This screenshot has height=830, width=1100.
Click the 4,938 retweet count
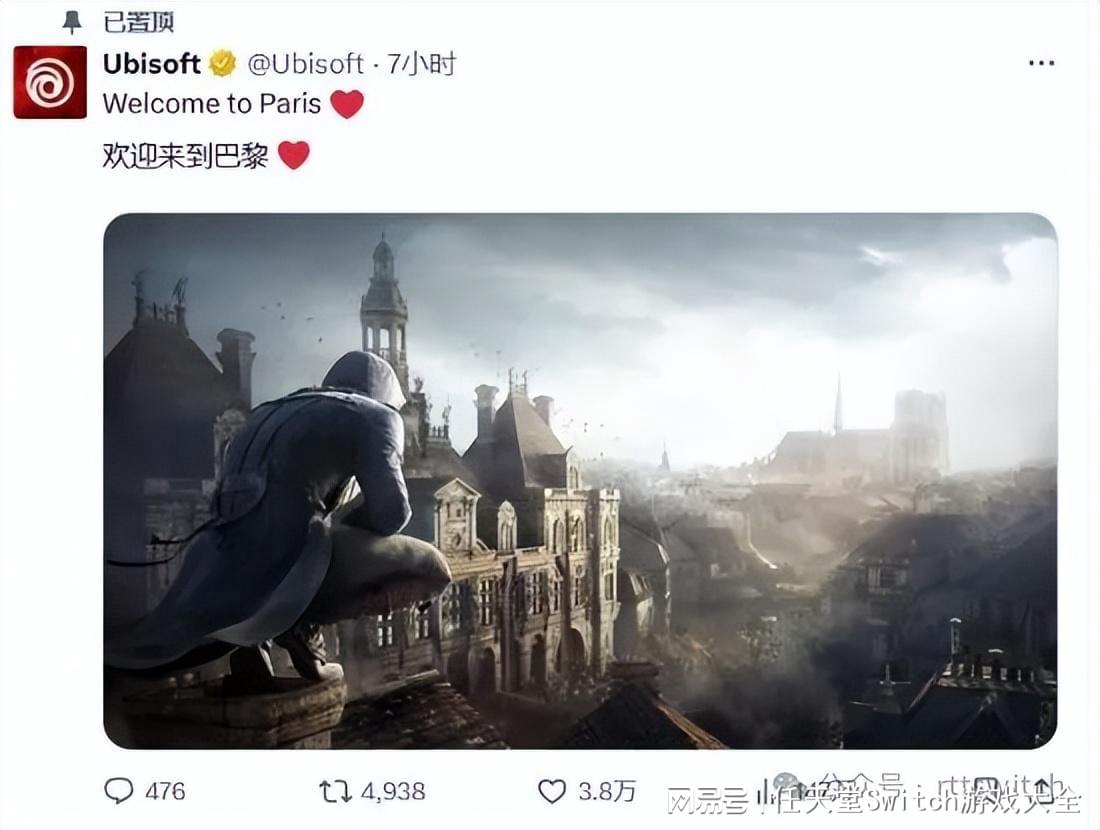click(393, 791)
